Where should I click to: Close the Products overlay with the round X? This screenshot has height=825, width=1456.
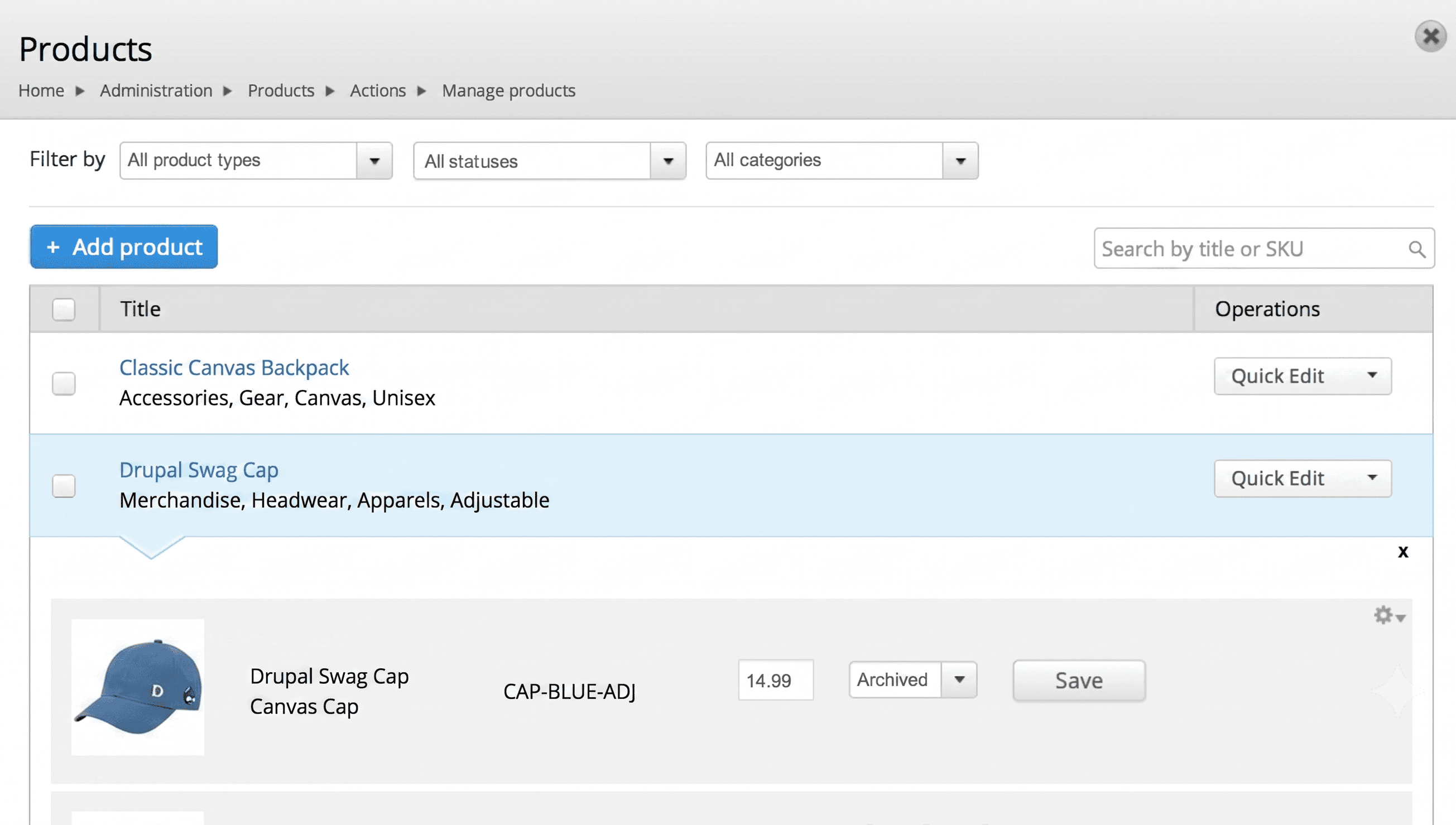(1430, 37)
